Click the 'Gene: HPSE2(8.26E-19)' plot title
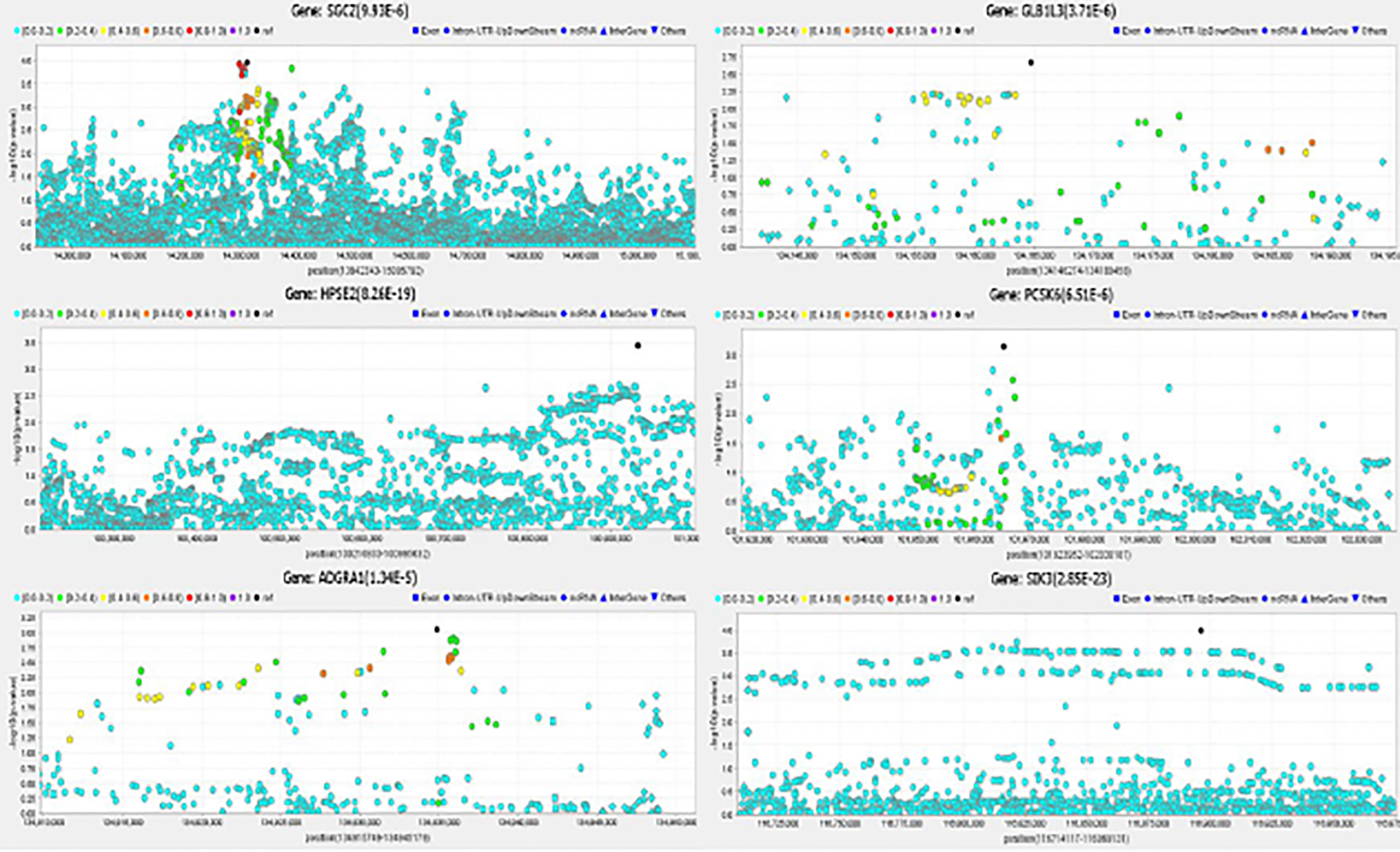Image resolution: width=1400 pixels, height=852 pixels. [350, 294]
